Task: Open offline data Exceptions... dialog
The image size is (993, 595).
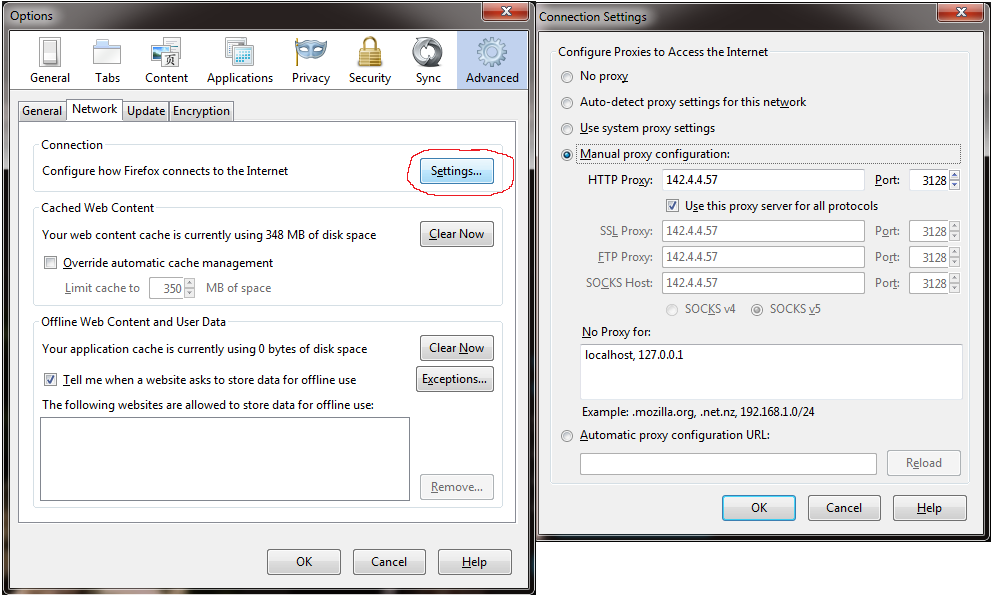Action: point(455,379)
